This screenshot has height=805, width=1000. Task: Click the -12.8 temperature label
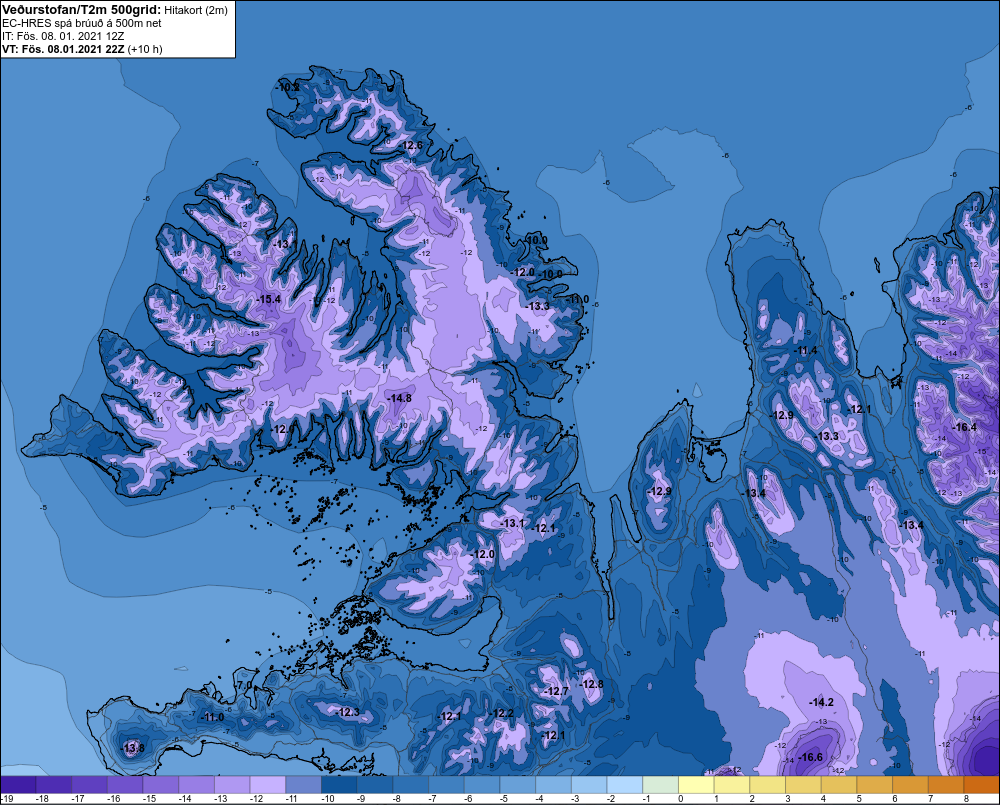591,684
